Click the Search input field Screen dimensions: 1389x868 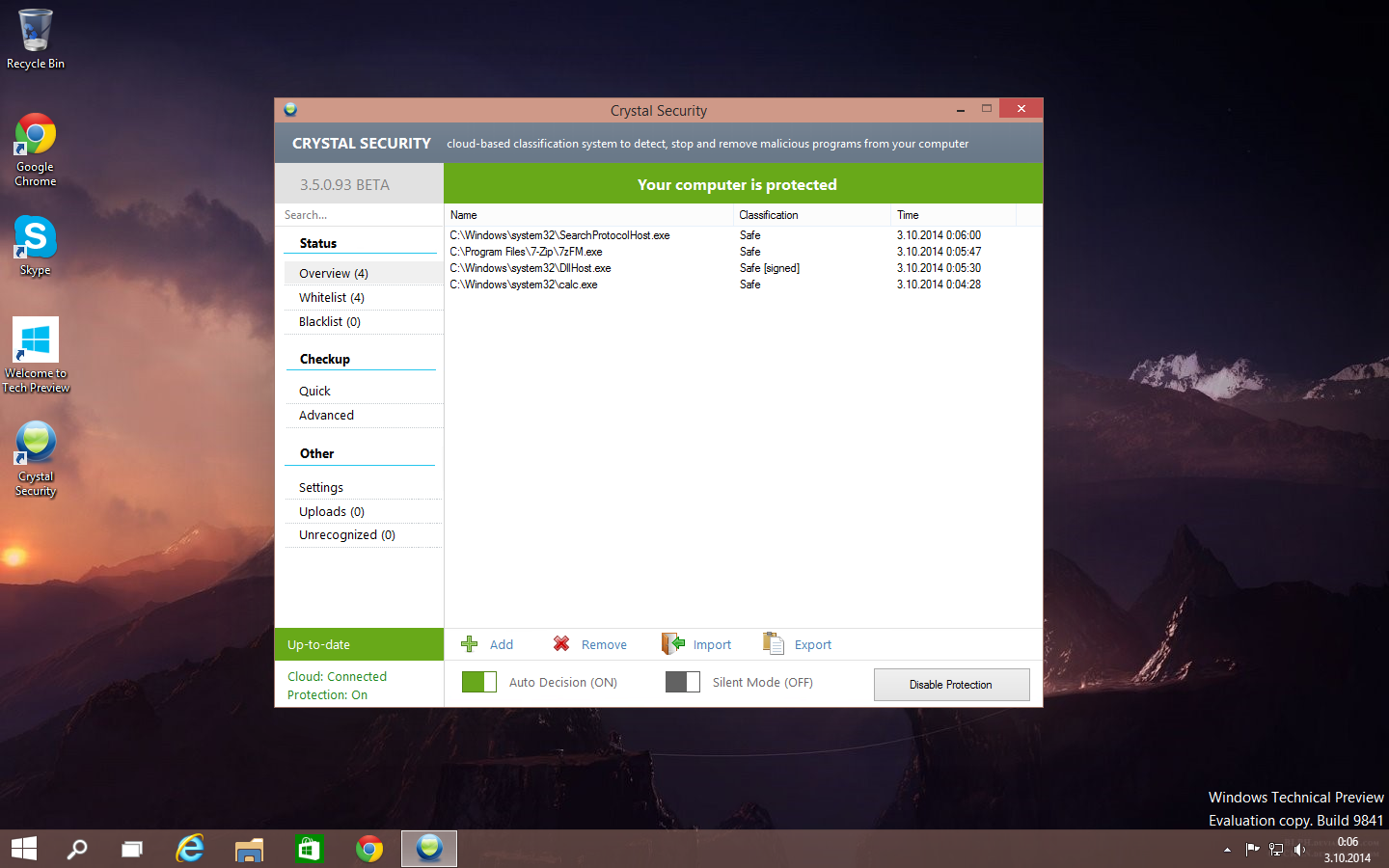point(357,215)
